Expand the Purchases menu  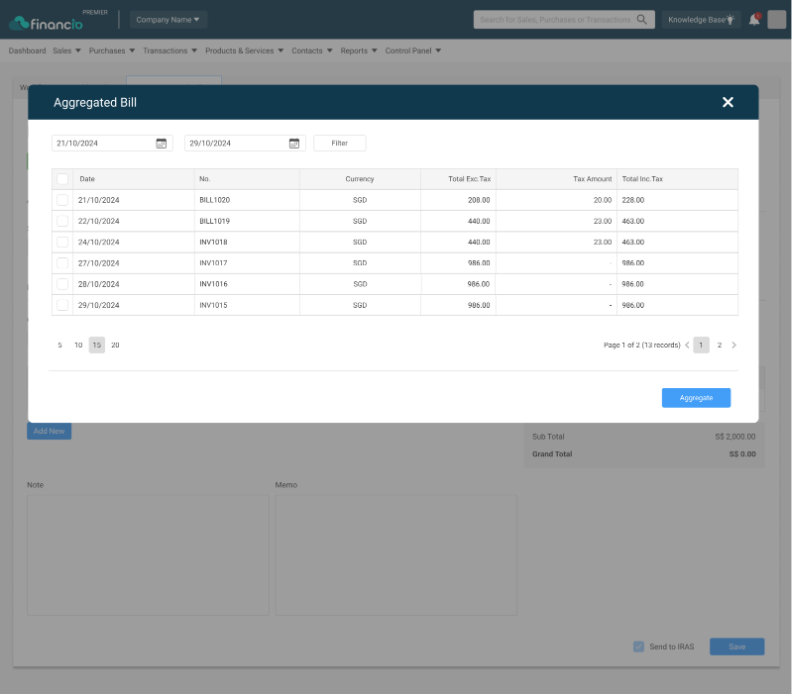pyautogui.click(x=112, y=51)
